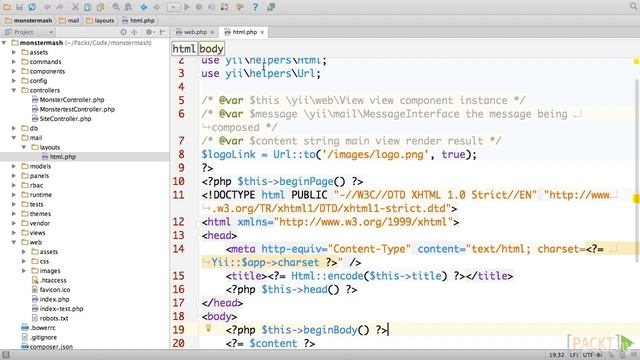Screen dimensions: 640x360
Task: Collapse the web folder
Action: (14, 242)
